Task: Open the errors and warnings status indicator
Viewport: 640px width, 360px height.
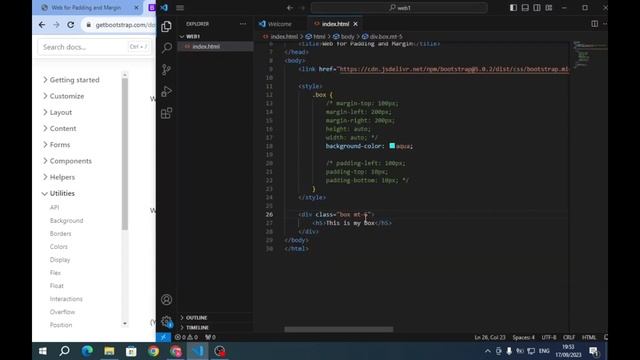Action: 187,337
